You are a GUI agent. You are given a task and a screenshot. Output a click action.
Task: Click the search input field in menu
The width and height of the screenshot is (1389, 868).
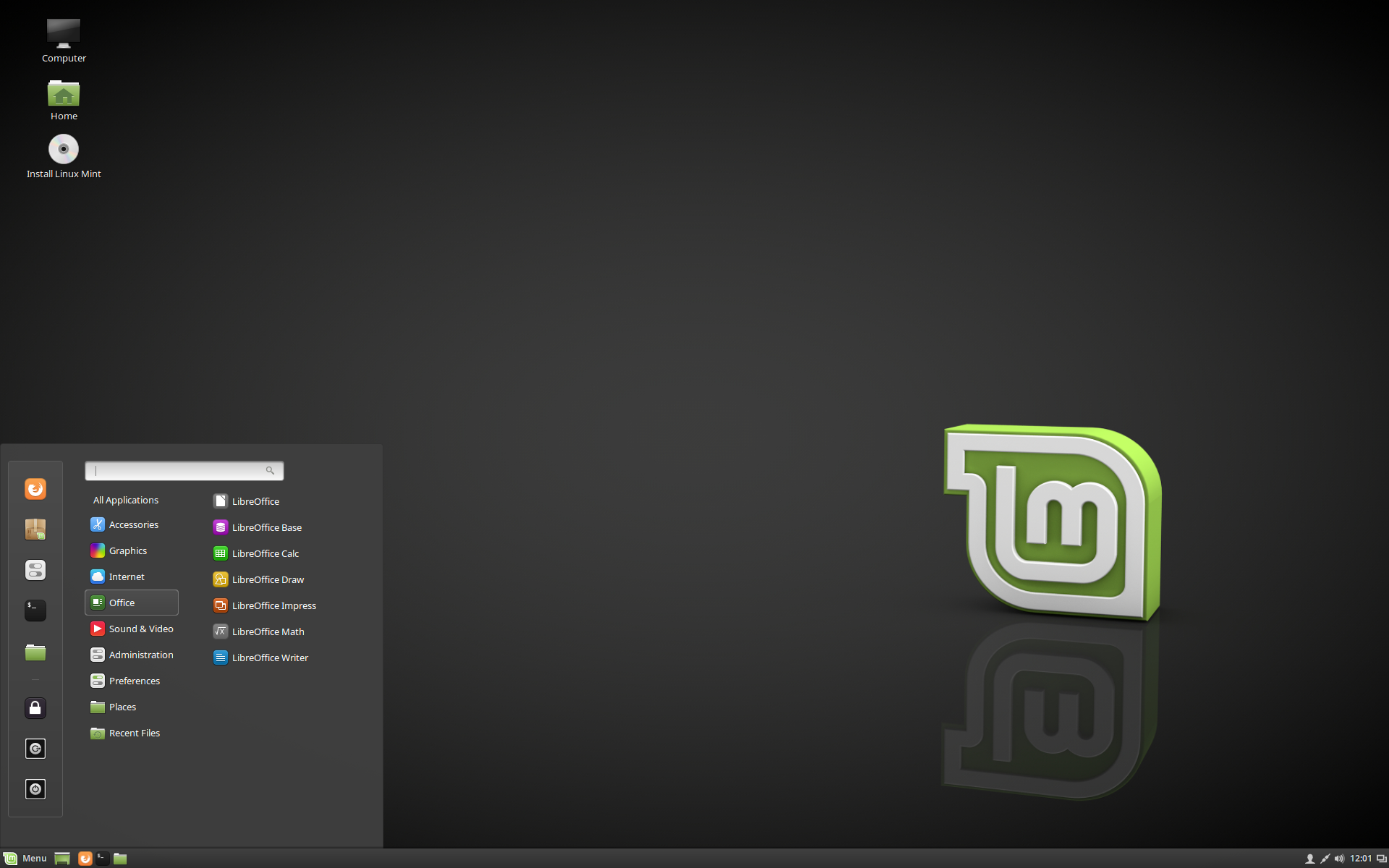tap(183, 470)
